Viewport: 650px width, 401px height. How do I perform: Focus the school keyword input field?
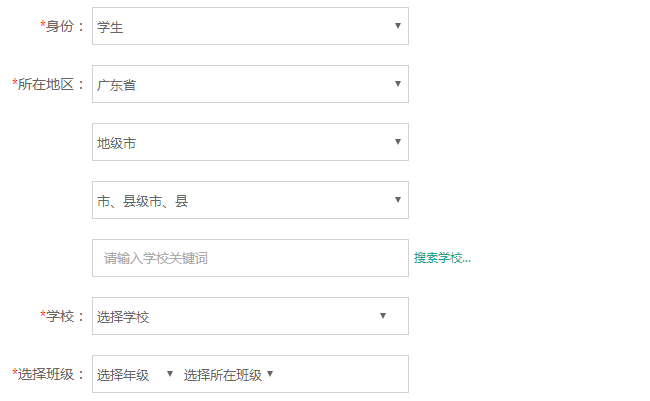pyautogui.click(x=250, y=258)
